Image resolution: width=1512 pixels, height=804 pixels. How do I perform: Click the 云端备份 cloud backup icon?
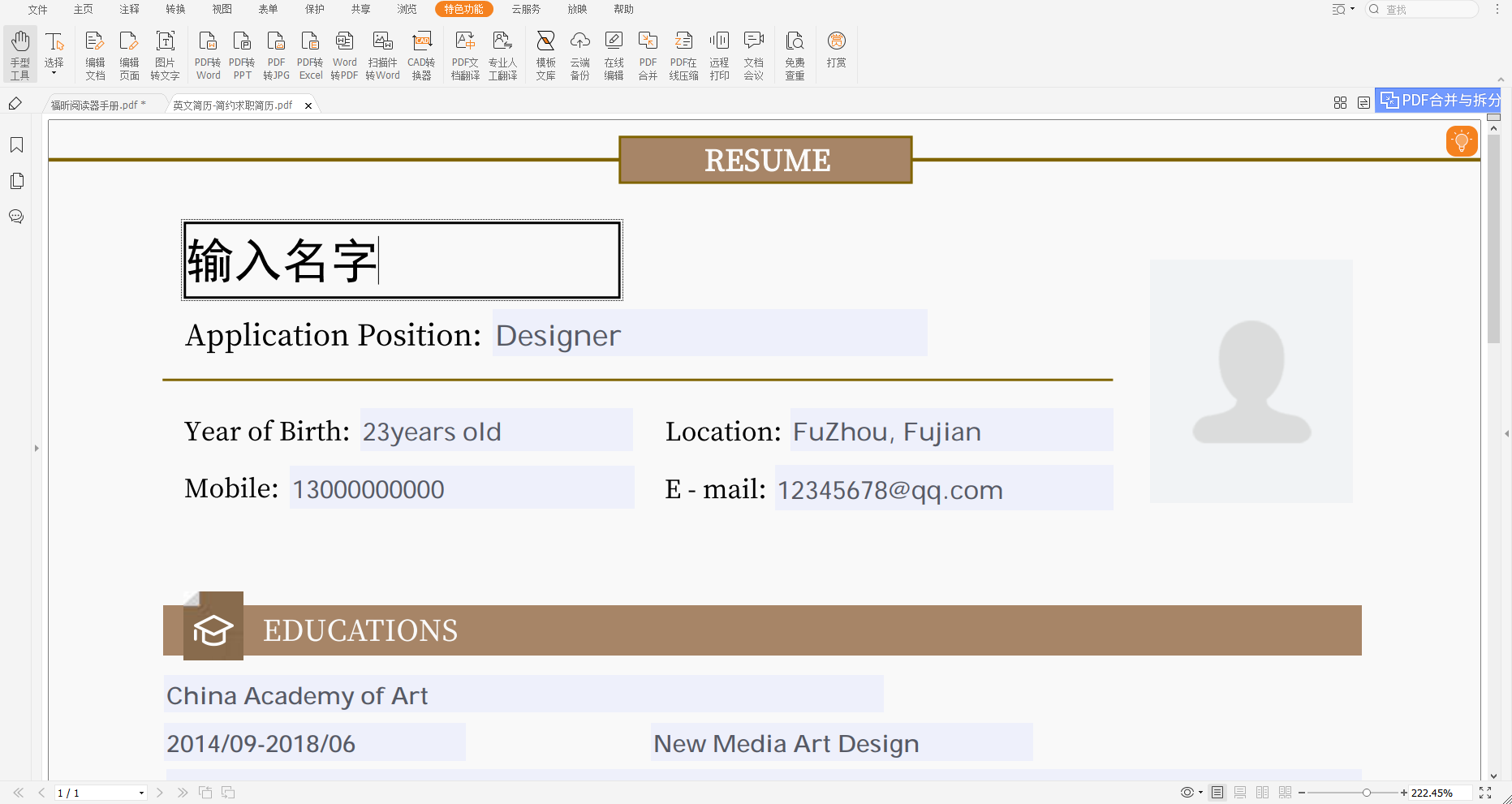[x=579, y=54]
